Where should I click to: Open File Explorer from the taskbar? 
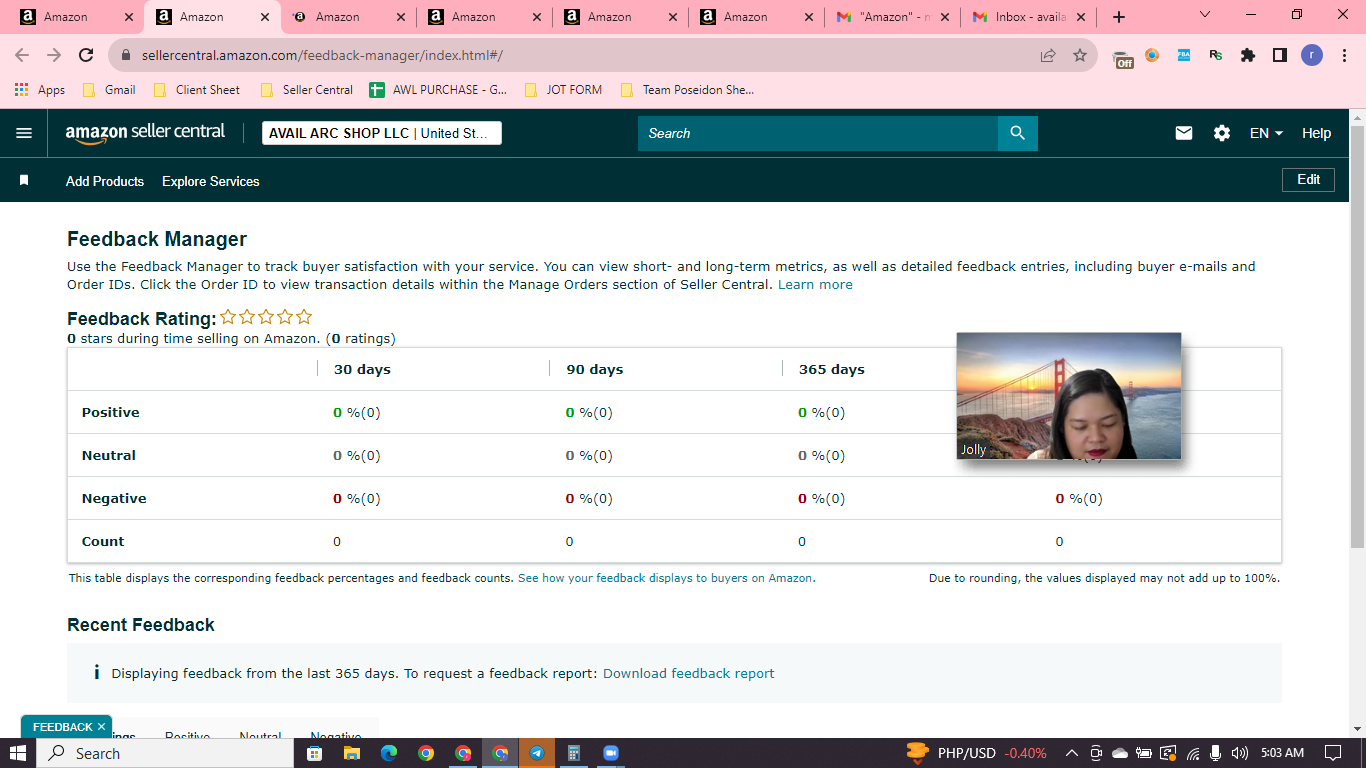tap(351, 753)
